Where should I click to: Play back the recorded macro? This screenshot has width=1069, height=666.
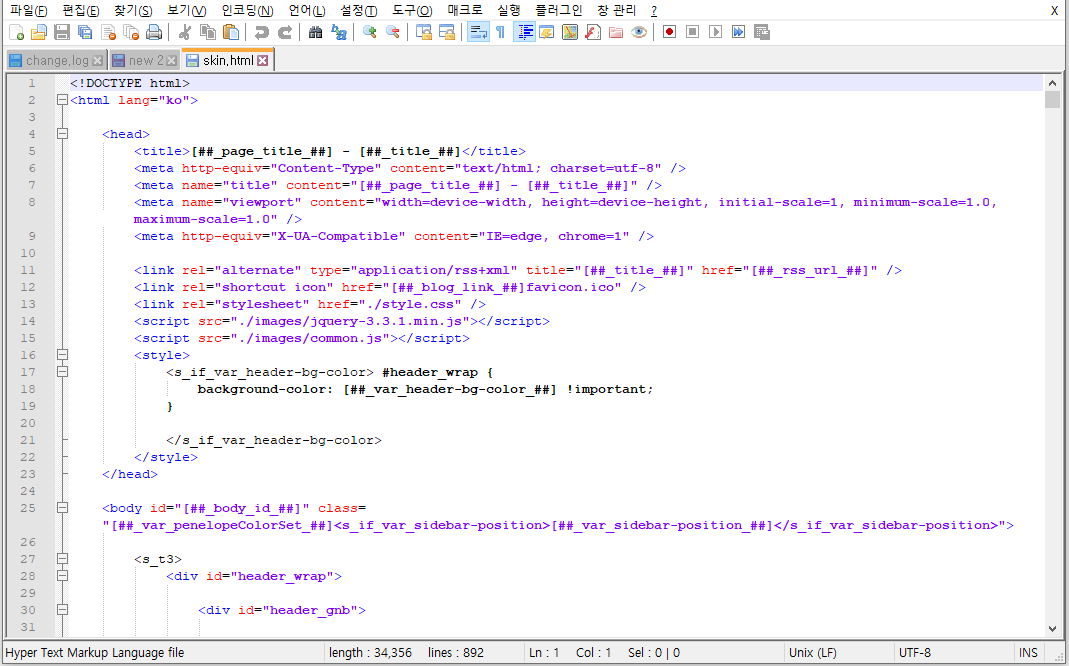[x=715, y=32]
